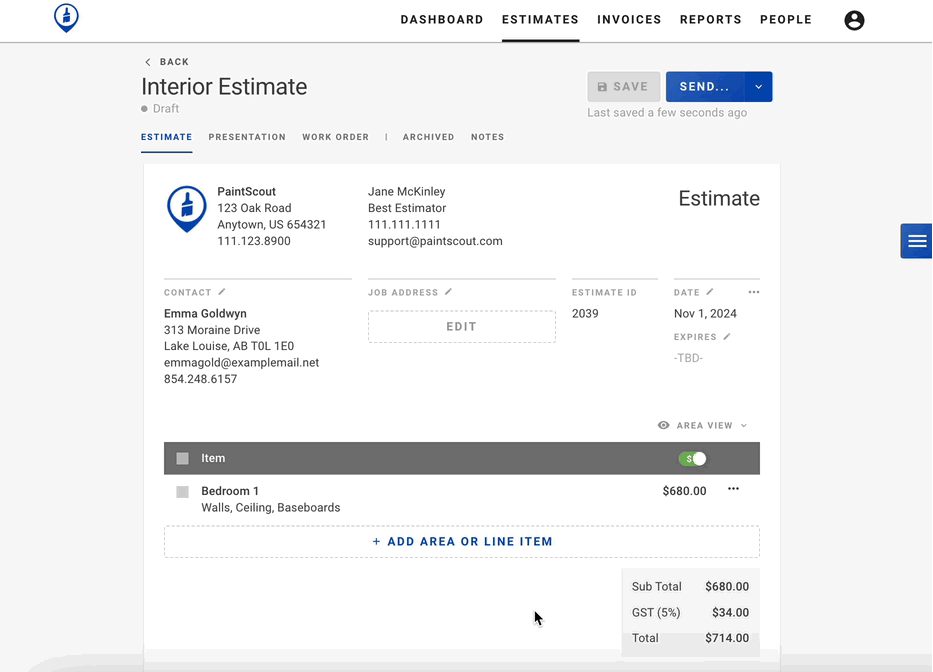Click contact phone 854.248.6157

pos(201,379)
